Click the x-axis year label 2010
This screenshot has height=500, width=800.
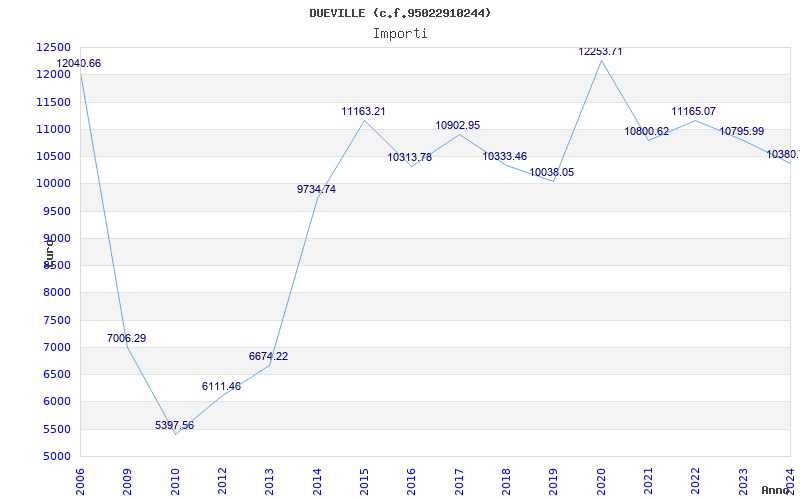(x=175, y=482)
